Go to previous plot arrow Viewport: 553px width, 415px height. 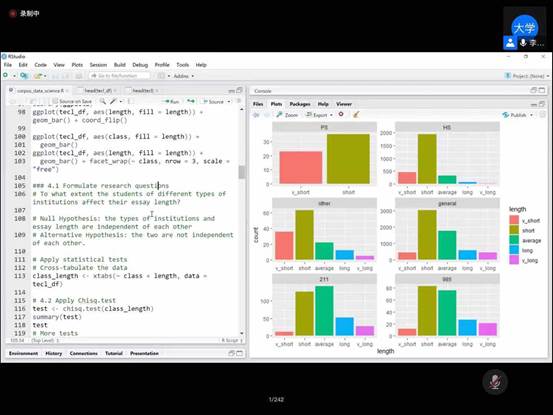[256, 115]
